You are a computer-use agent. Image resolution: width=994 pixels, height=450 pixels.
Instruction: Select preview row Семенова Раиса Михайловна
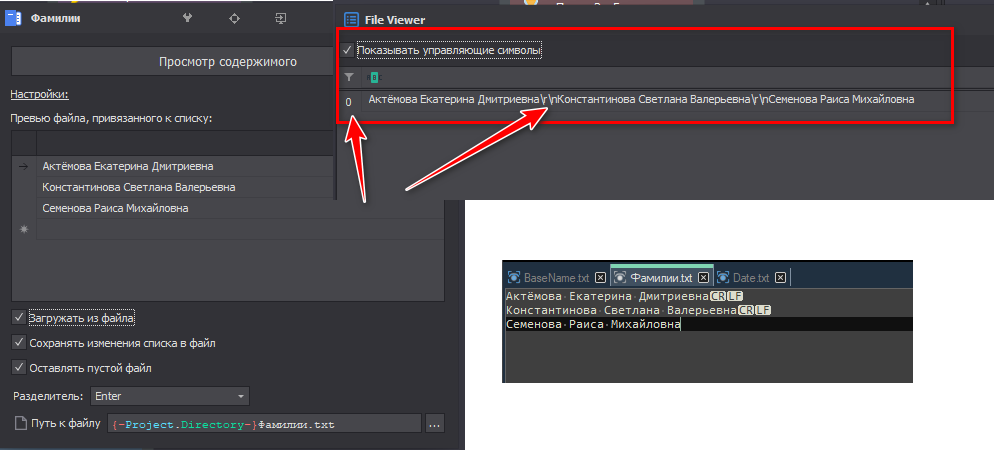pyautogui.click(x=185, y=208)
